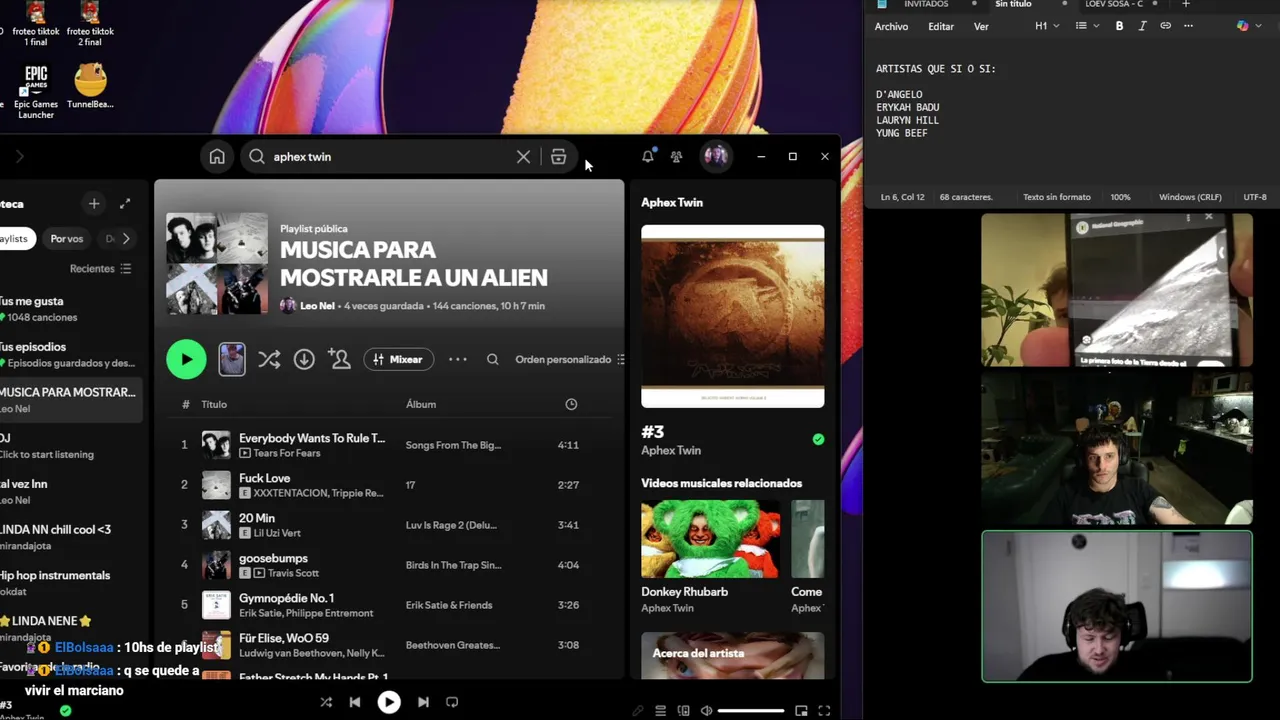Open Spotify profile avatar menu
Viewport: 1280px width, 720px height.
(x=715, y=156)
